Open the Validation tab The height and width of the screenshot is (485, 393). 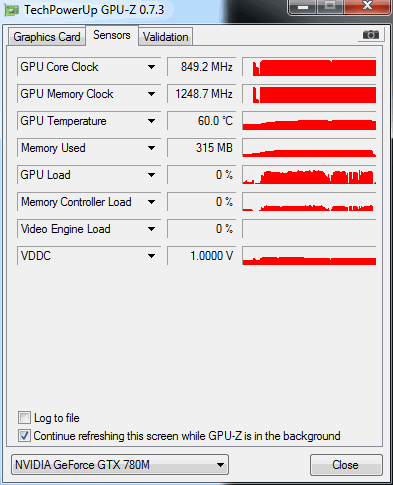point(166,37)
